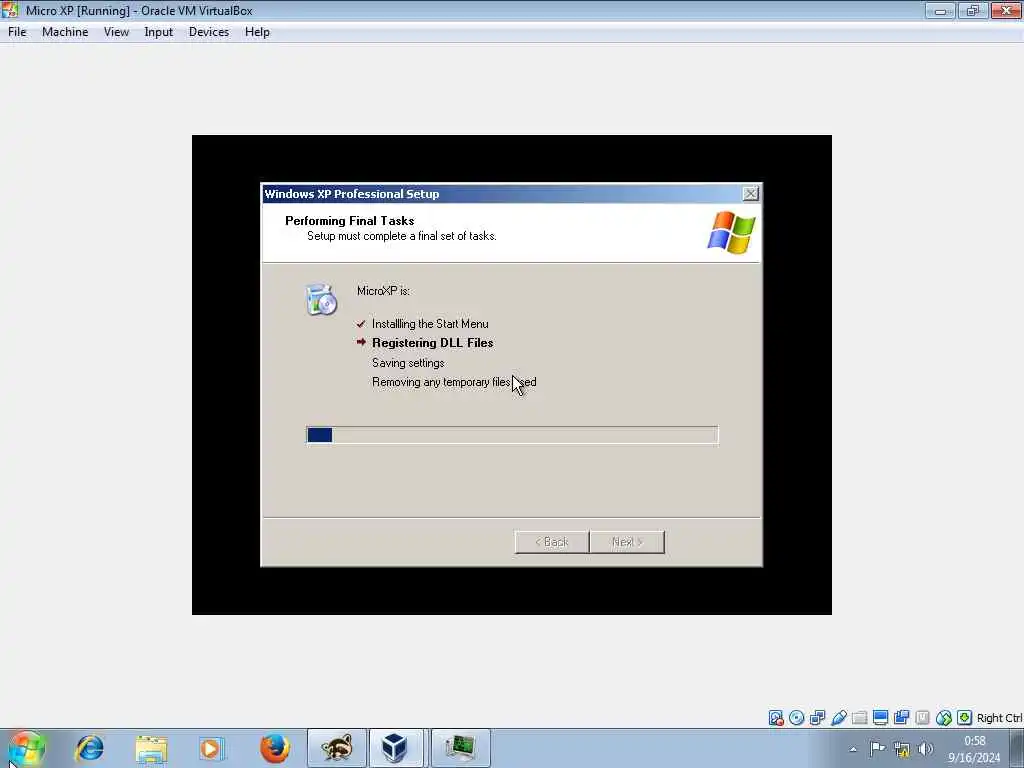Open Internet Explorer from the taskbar
This screenshot has height=768, width=1024.
coord(90,748)
